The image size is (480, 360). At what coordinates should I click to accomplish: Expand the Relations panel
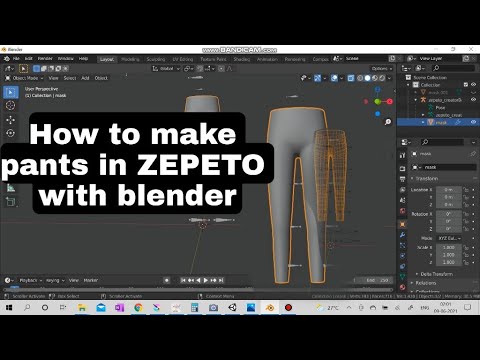pyautogui.click(x=423, y=283)
